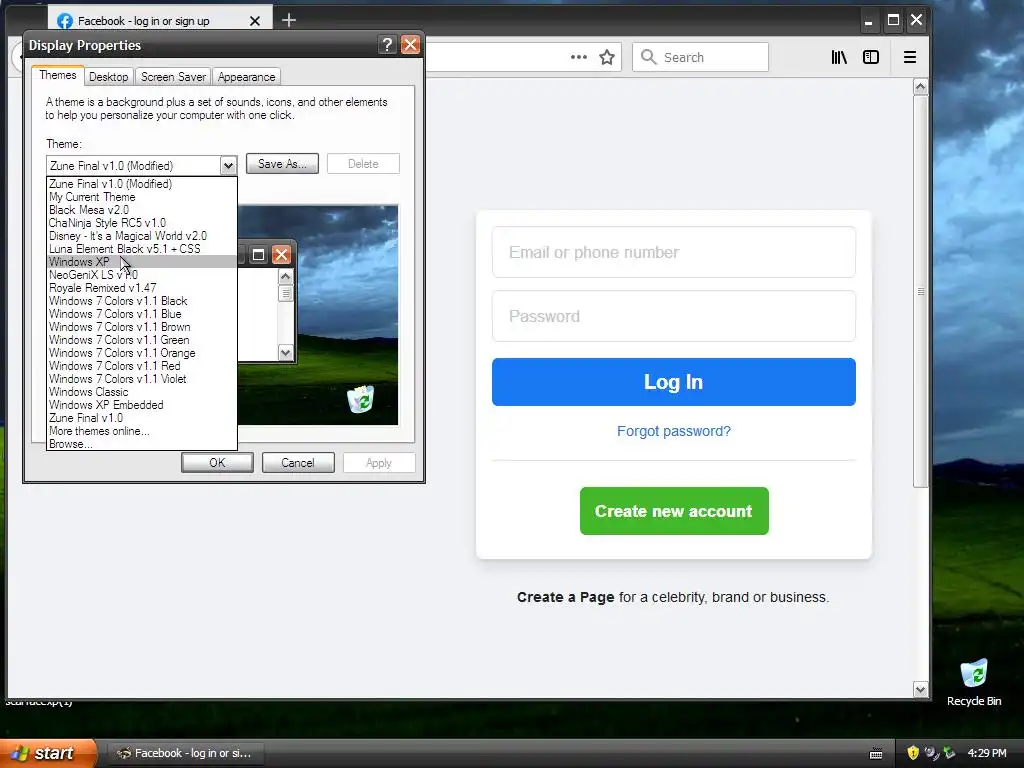Bookmark this page with star icon
Image resolution: width=1024 pixels, height=768 pixels.
pyautogui.click(x=607, y=57)
